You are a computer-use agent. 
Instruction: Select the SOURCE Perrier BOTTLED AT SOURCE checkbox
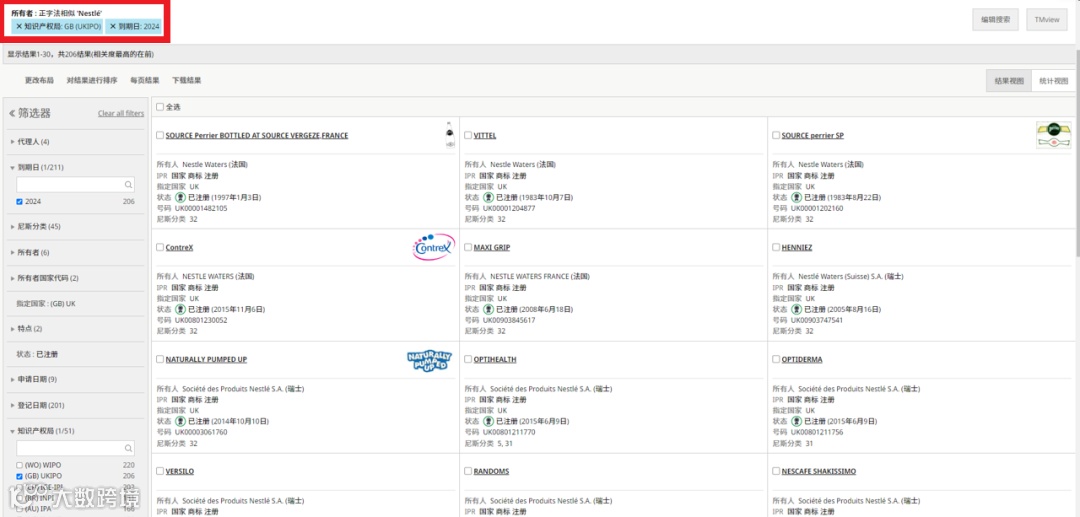[160, 136]
